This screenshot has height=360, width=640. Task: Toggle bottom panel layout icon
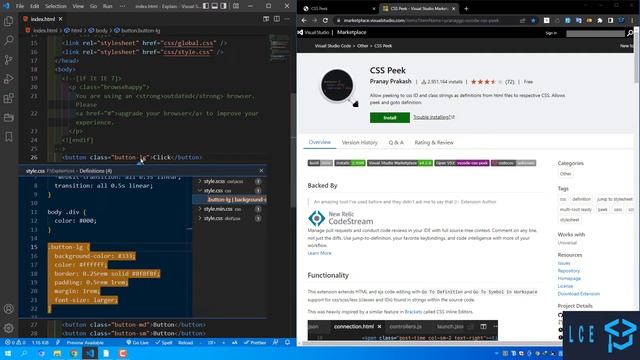click(x=215, y=6)
